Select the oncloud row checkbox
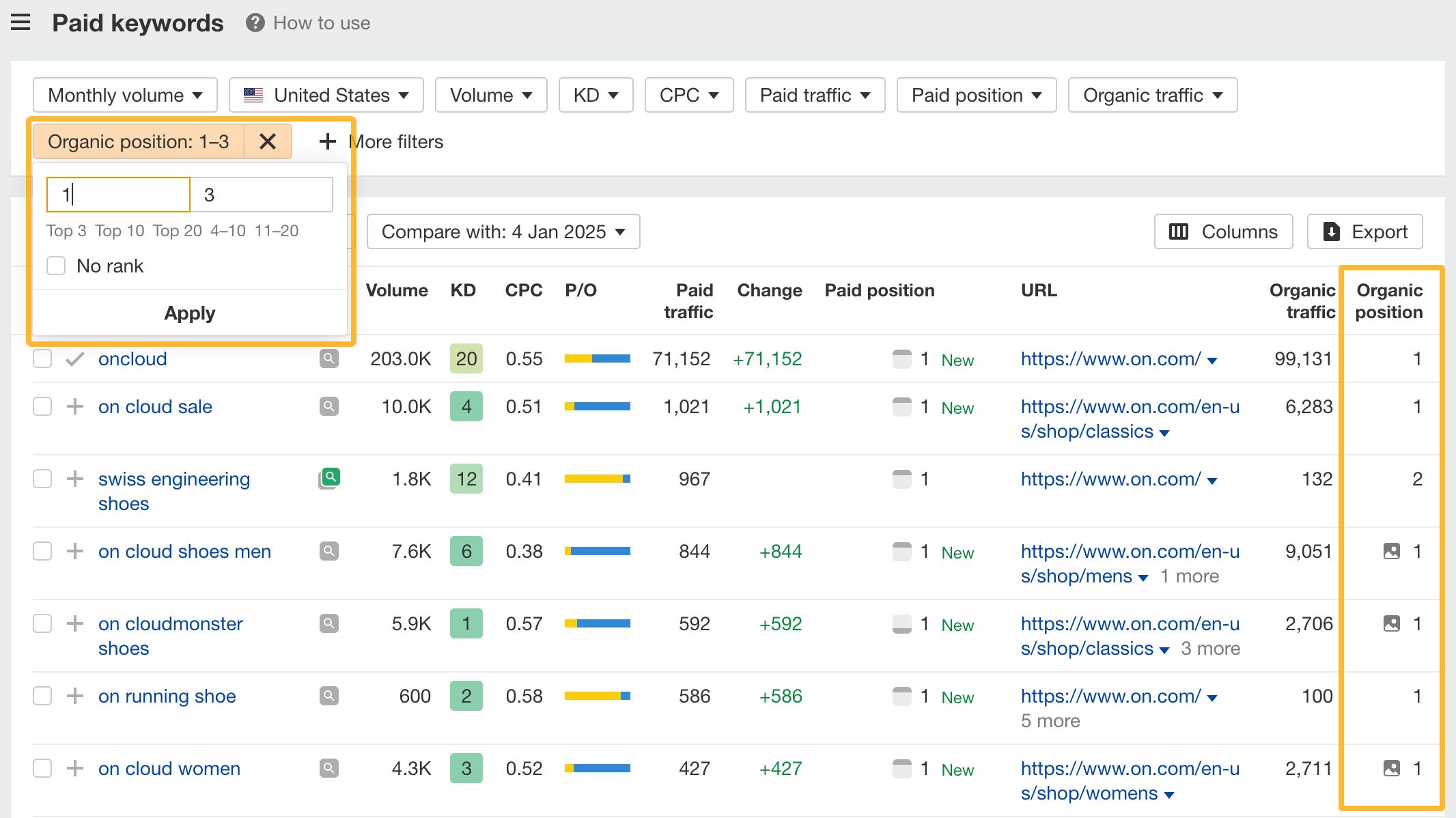1456x818 pixels. pos(42,358)
